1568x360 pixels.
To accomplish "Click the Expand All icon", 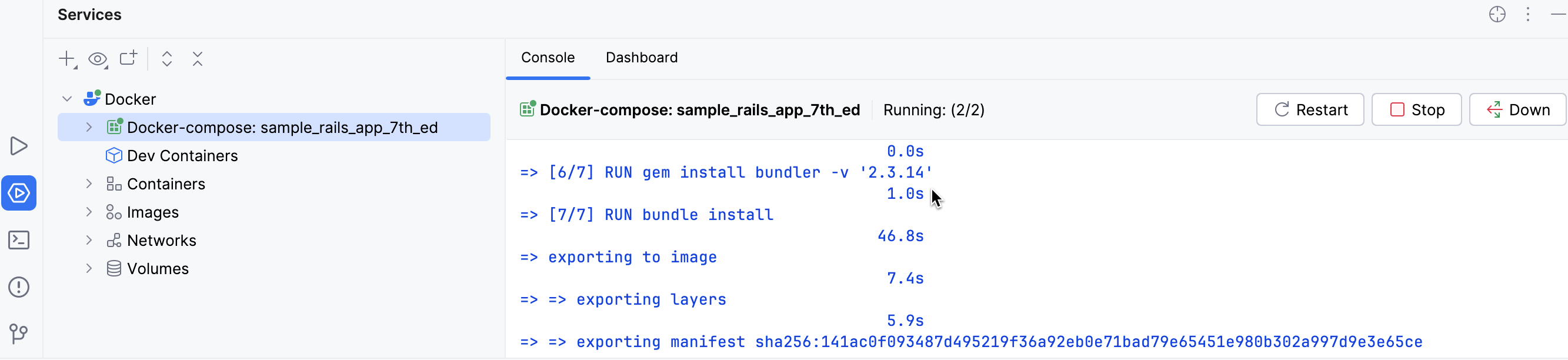I will tap(167, 59).
